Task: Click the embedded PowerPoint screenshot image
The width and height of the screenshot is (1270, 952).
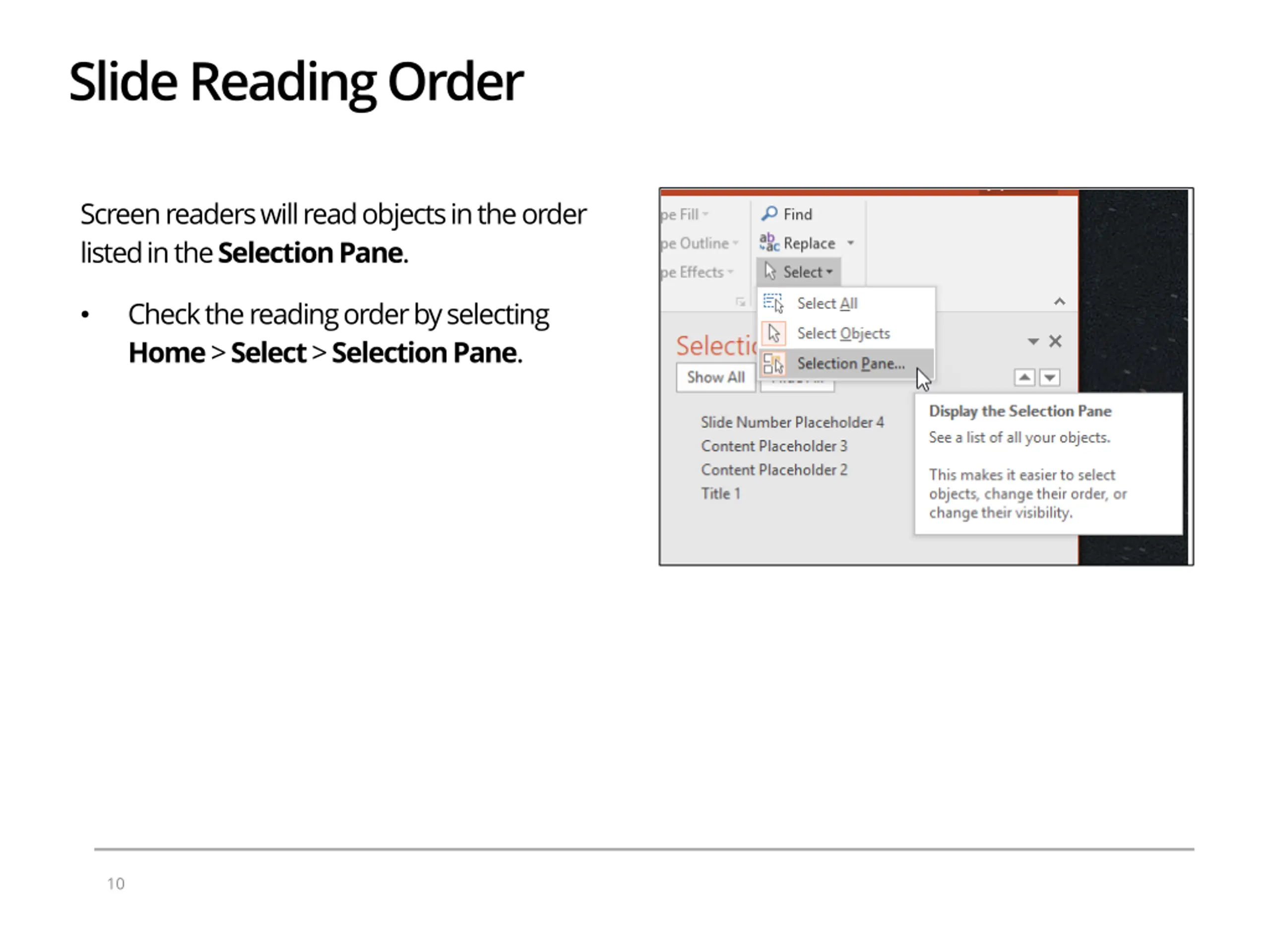Action: (926, 376)
